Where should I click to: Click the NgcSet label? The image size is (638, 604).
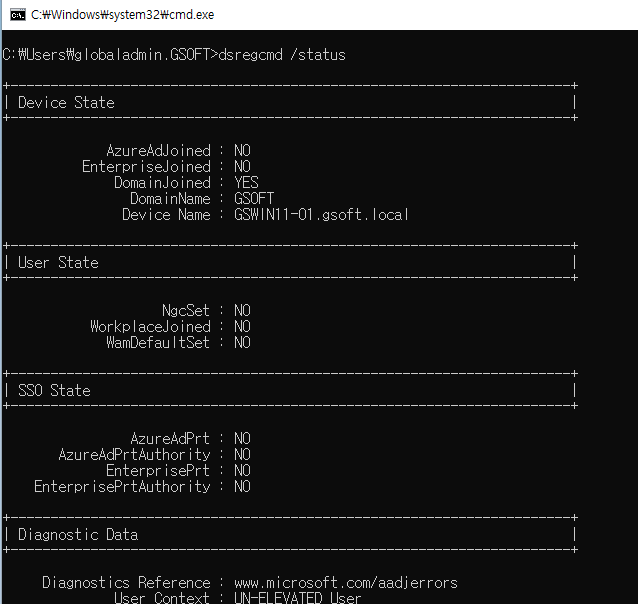(x=186, y=311)
